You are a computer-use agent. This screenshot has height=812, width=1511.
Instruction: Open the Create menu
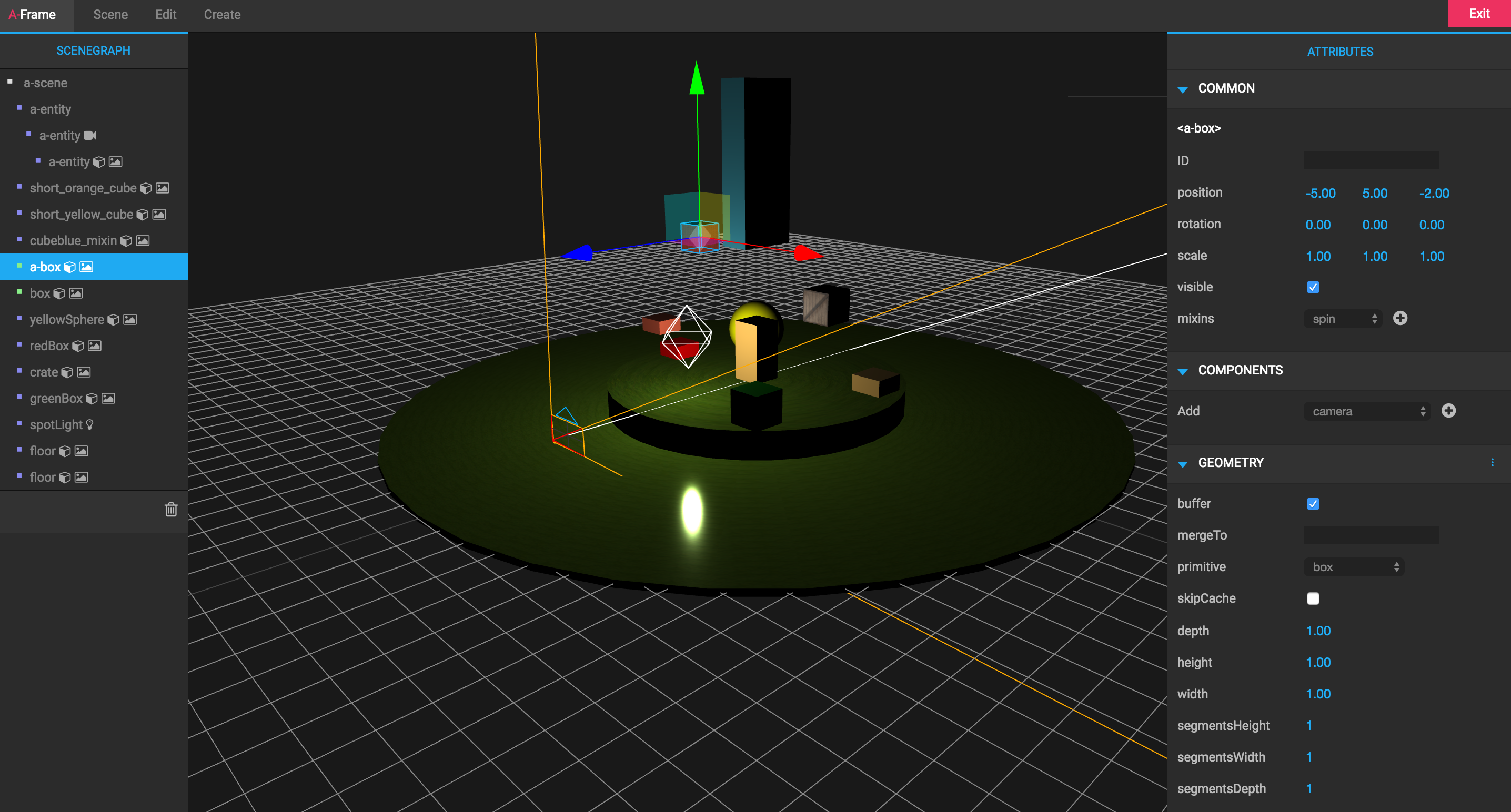(221, 15)
